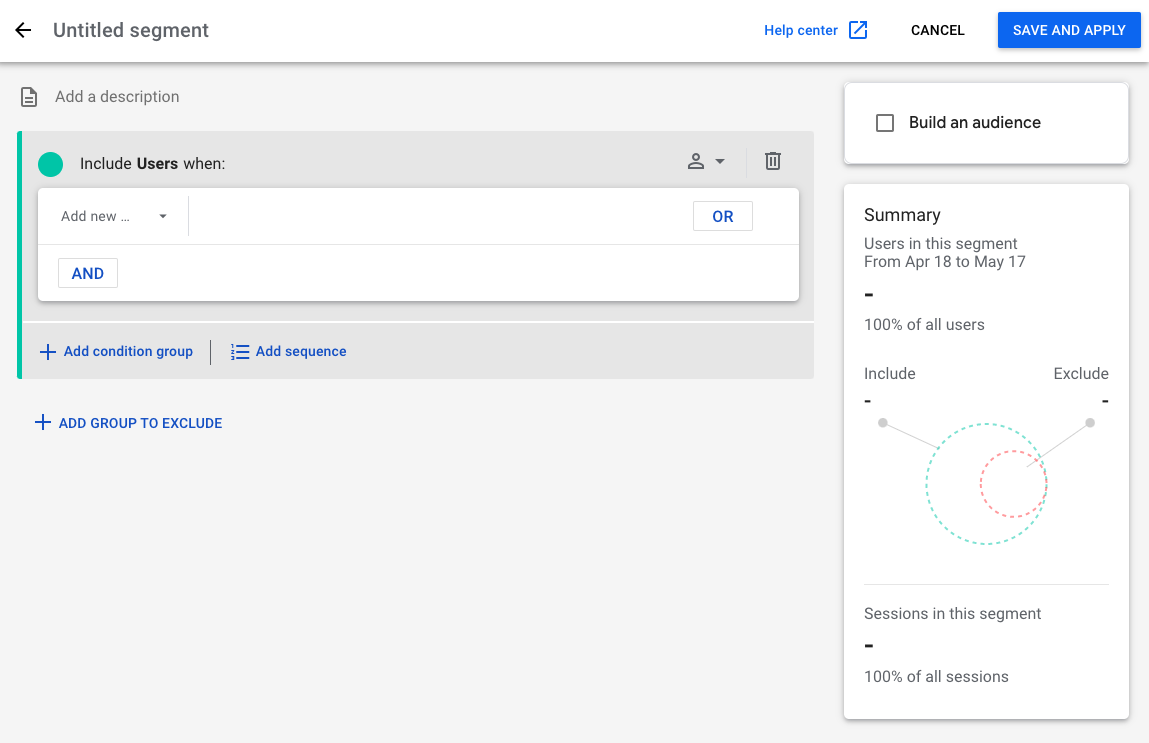This screenshot has width=1149, height=743.
Task: Open the Help center external link icon
Action: 858,30
